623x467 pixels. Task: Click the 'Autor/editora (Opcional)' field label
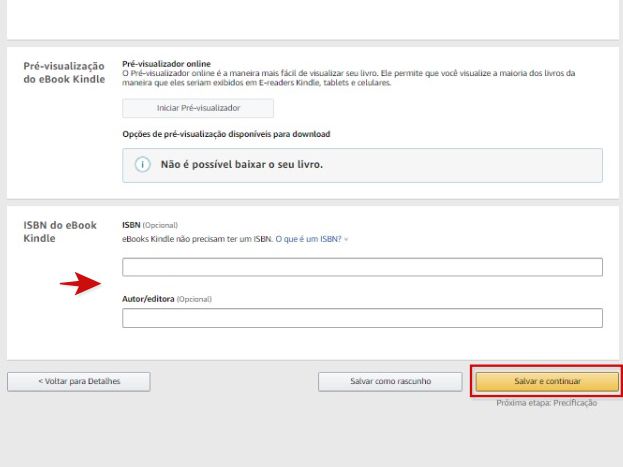tap(166, 299)
